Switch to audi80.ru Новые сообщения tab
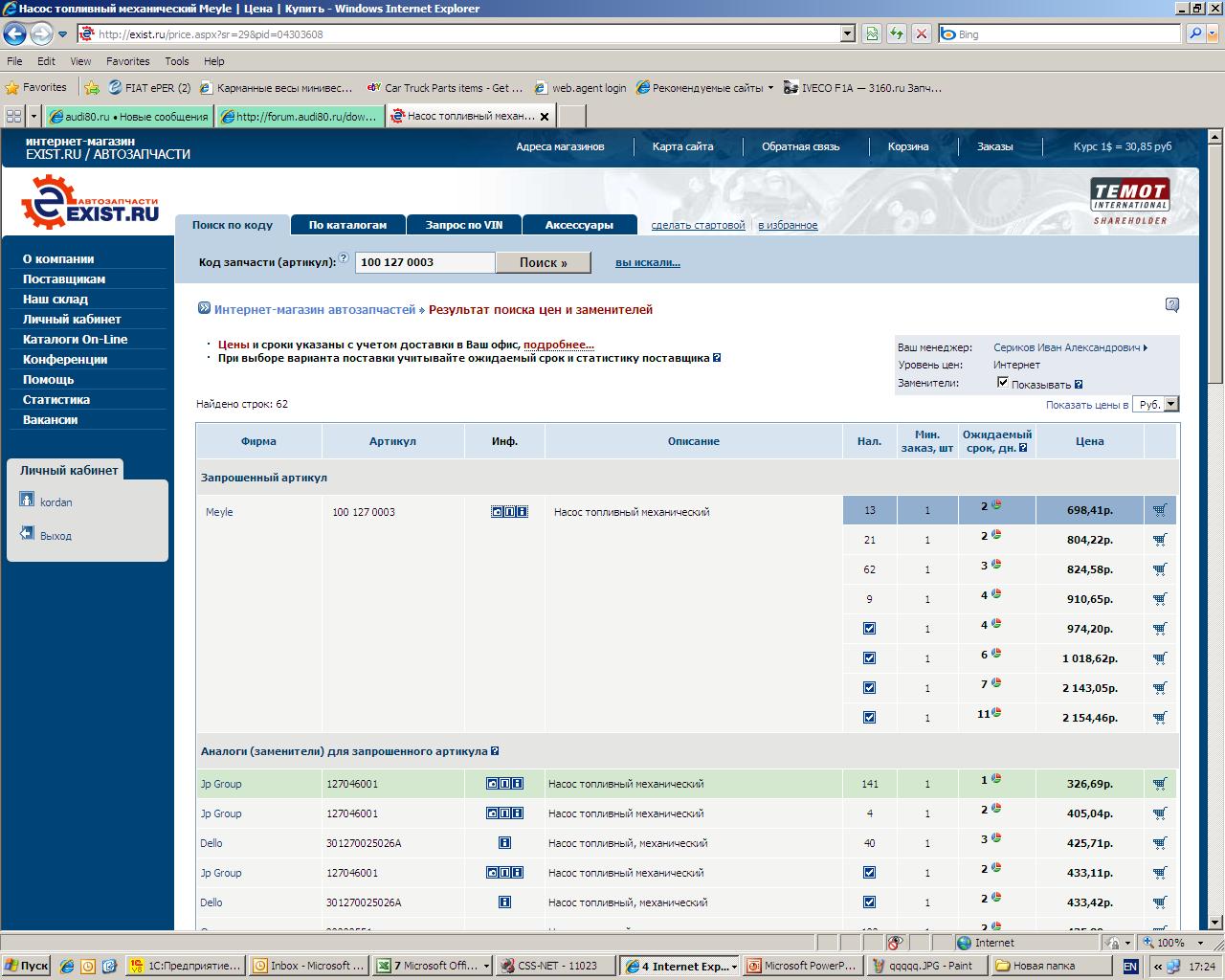Viewport: 1225px width, 980px height. click(129, 117)
